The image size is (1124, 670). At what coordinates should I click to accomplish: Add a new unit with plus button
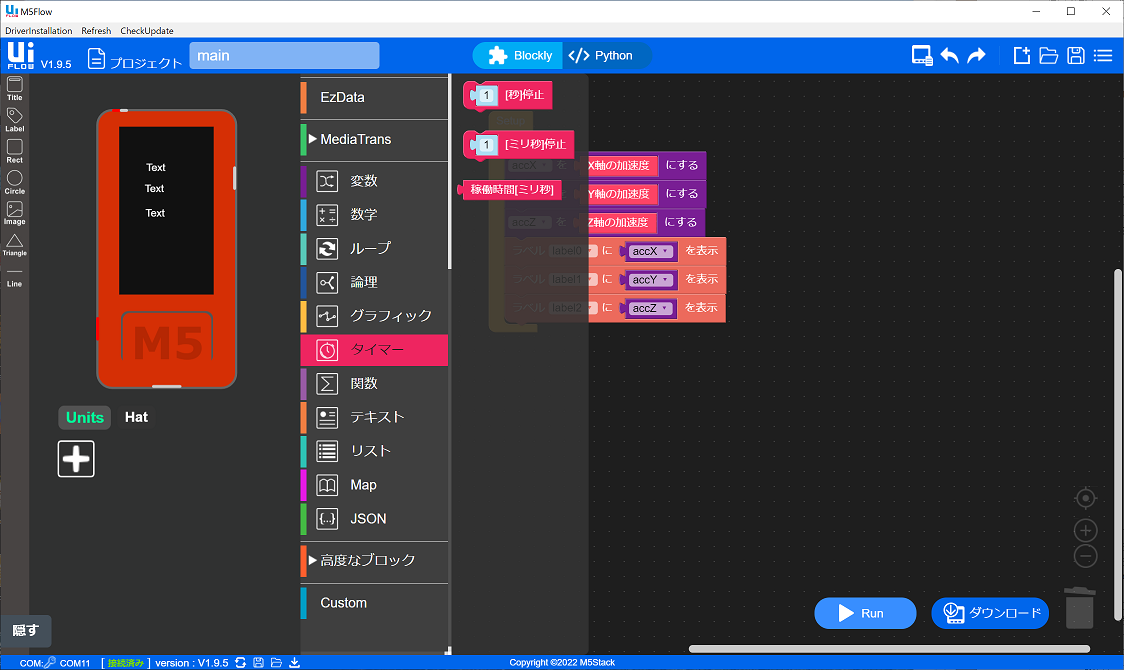point(76,459)
